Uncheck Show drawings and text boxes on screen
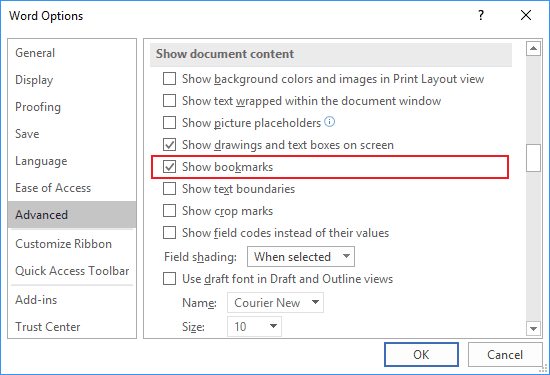 pyautogui.click(x=169, y=145)
